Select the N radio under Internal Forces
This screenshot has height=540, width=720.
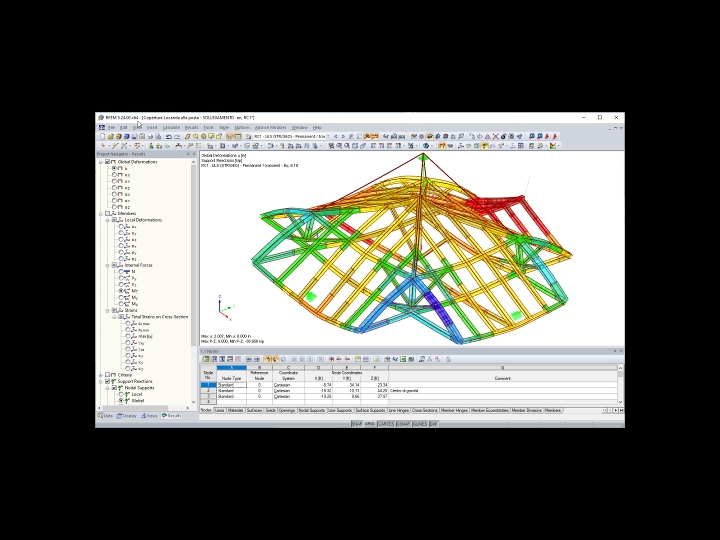(x=121, y=272)
